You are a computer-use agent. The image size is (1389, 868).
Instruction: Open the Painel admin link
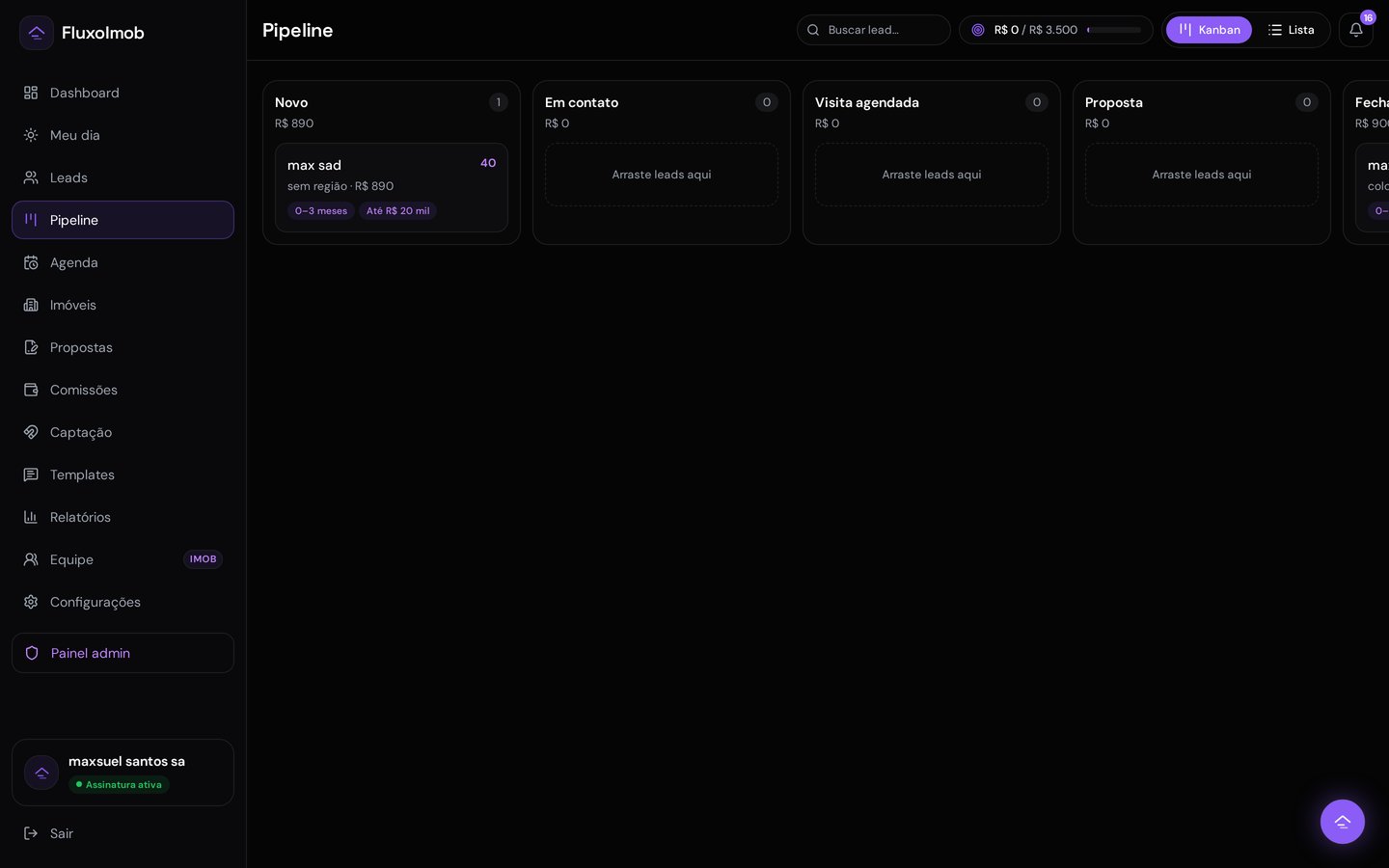pos(123,653)
